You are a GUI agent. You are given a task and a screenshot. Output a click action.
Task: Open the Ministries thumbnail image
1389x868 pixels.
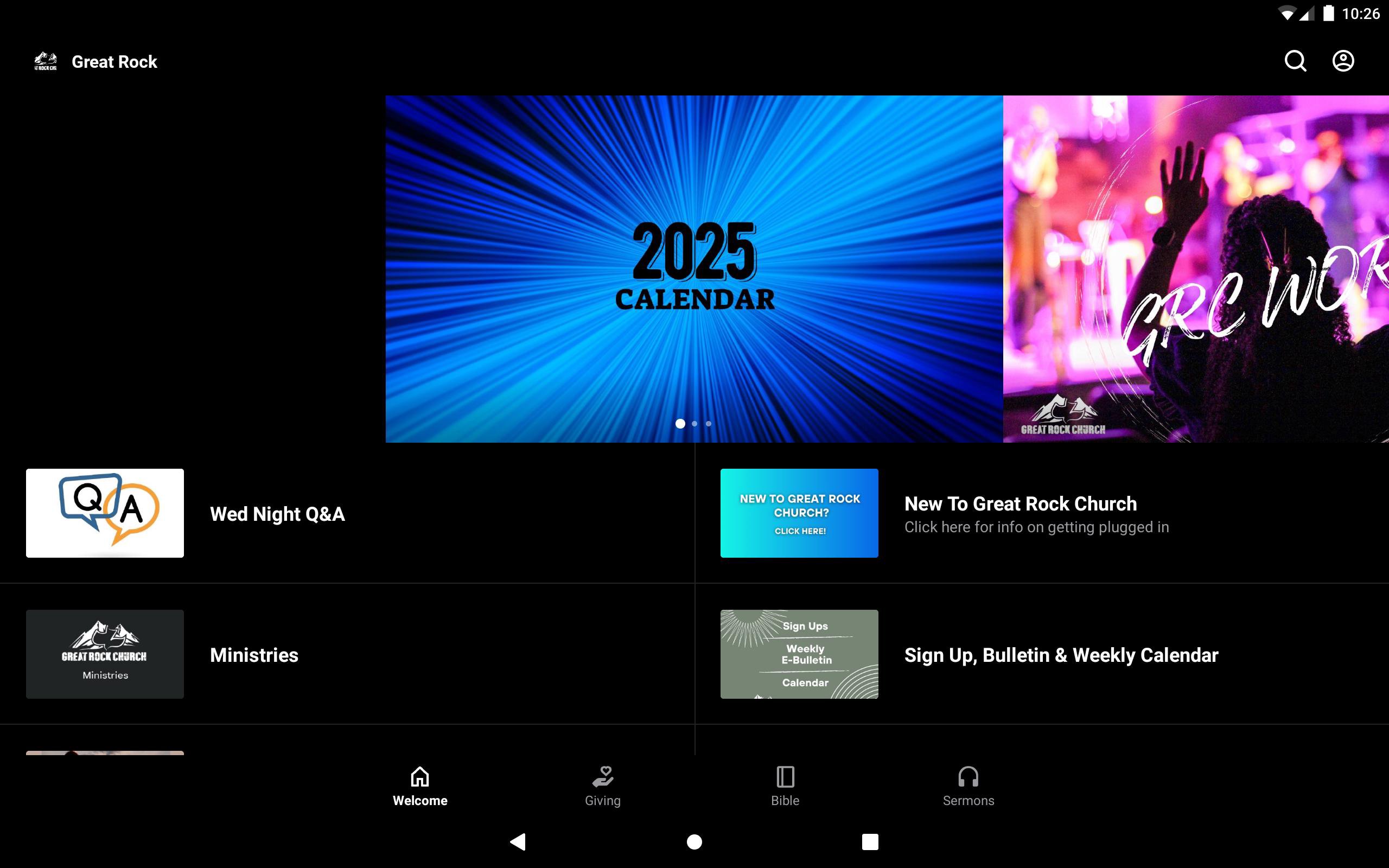point(105,654)
